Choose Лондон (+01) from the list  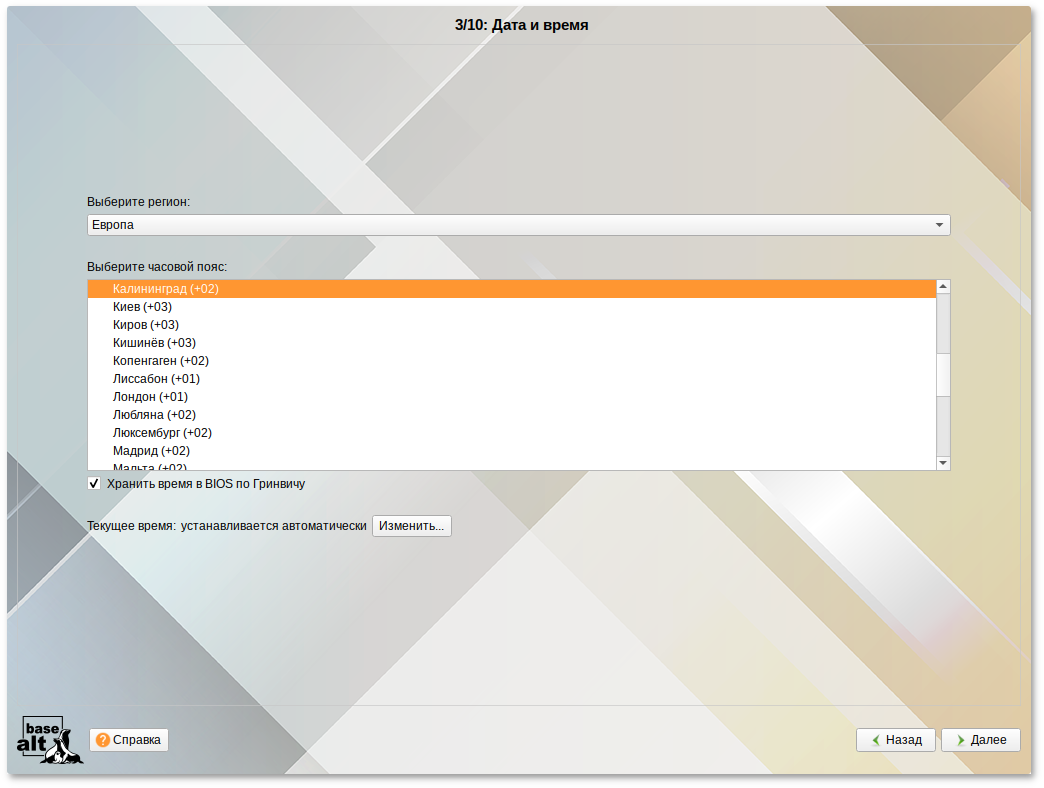(x=150, y=397)
